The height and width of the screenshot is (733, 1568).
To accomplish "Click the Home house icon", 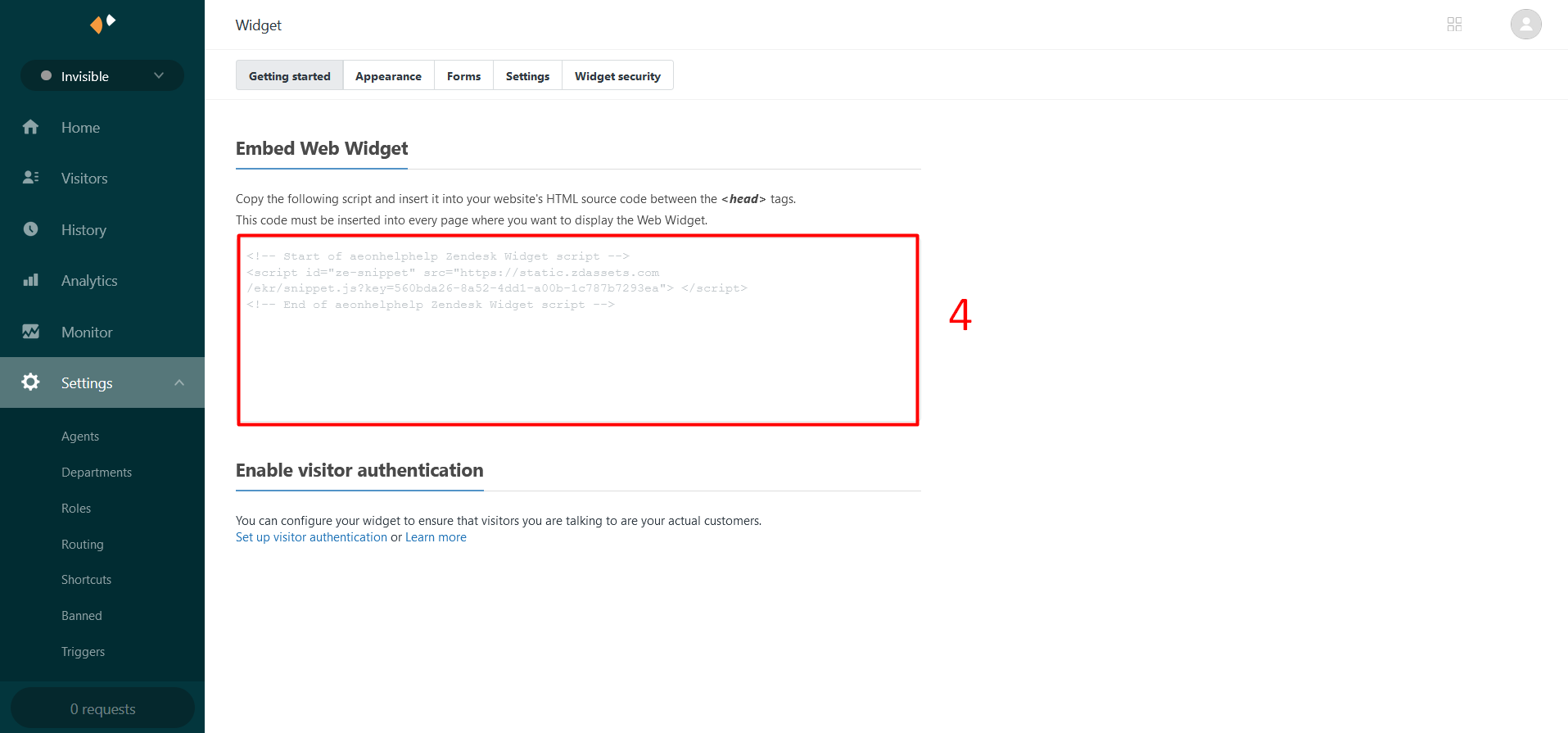I will (30, 127).
